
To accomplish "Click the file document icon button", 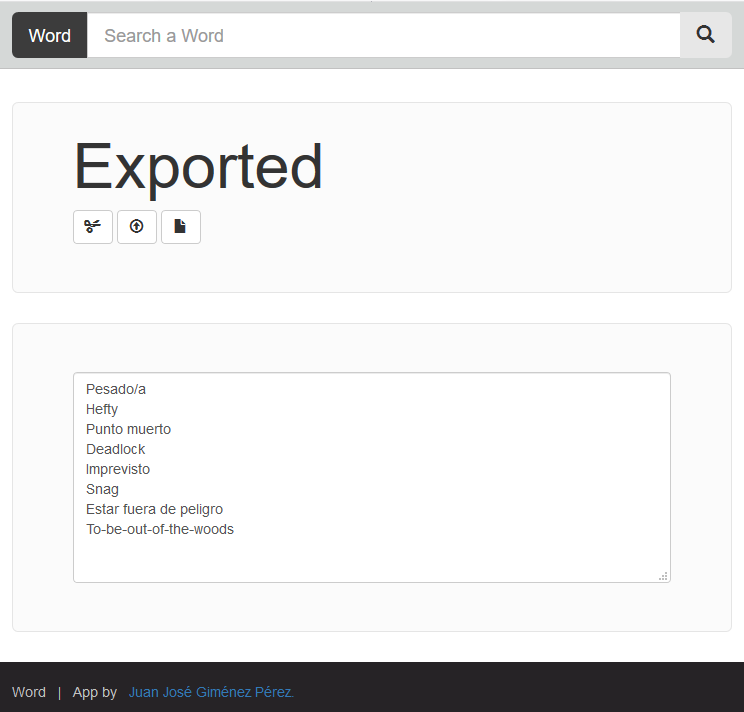I will coord(181,227).
